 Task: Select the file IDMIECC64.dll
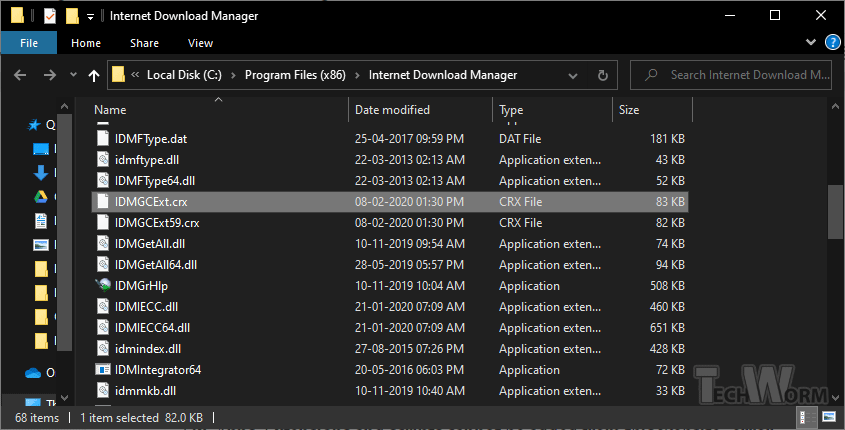pos(390,328)
